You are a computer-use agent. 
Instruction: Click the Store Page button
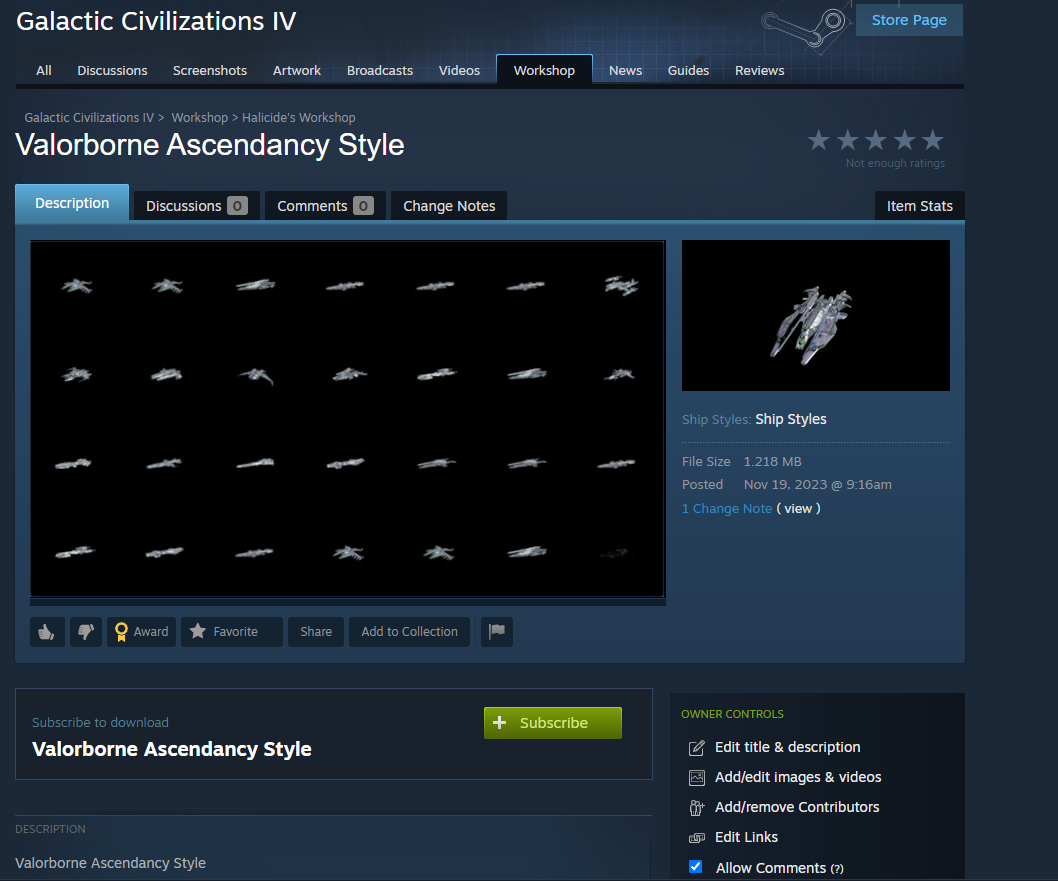point(909,20)
